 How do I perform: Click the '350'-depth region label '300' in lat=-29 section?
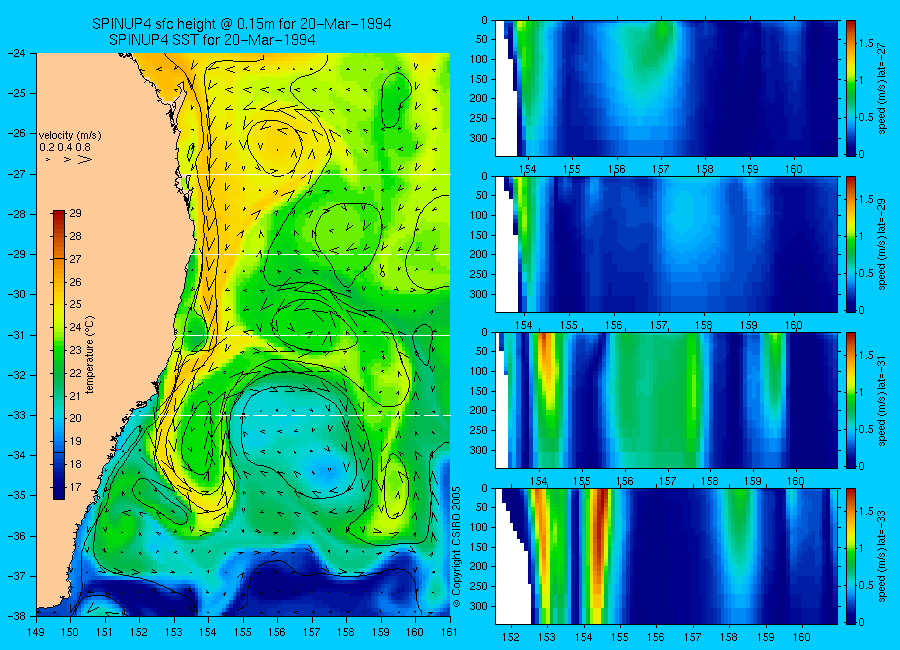point(478,294)
